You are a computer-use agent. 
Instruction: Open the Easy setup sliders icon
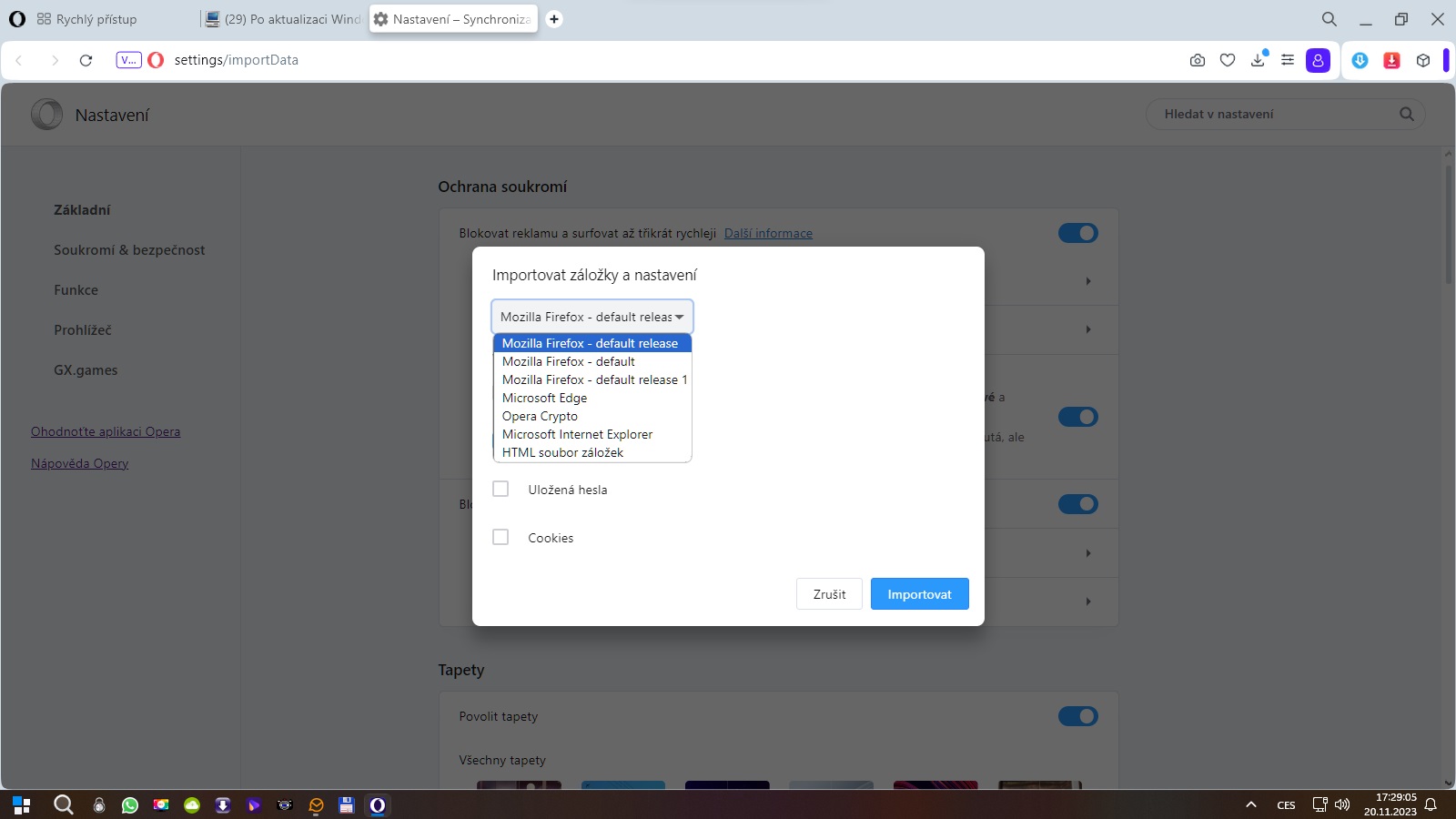pyautogui.click(x=1288, y=60)
